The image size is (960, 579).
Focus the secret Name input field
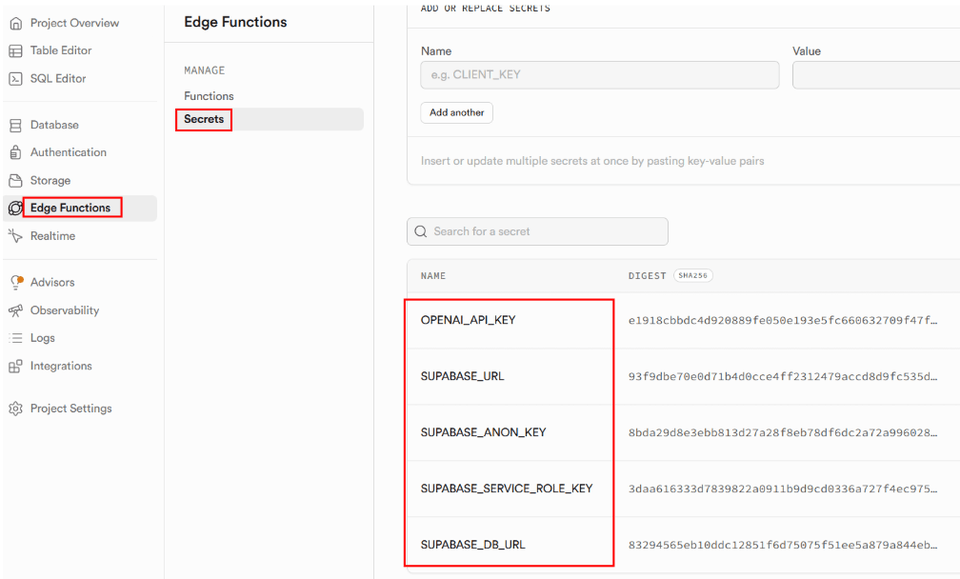tap(600, 75)
